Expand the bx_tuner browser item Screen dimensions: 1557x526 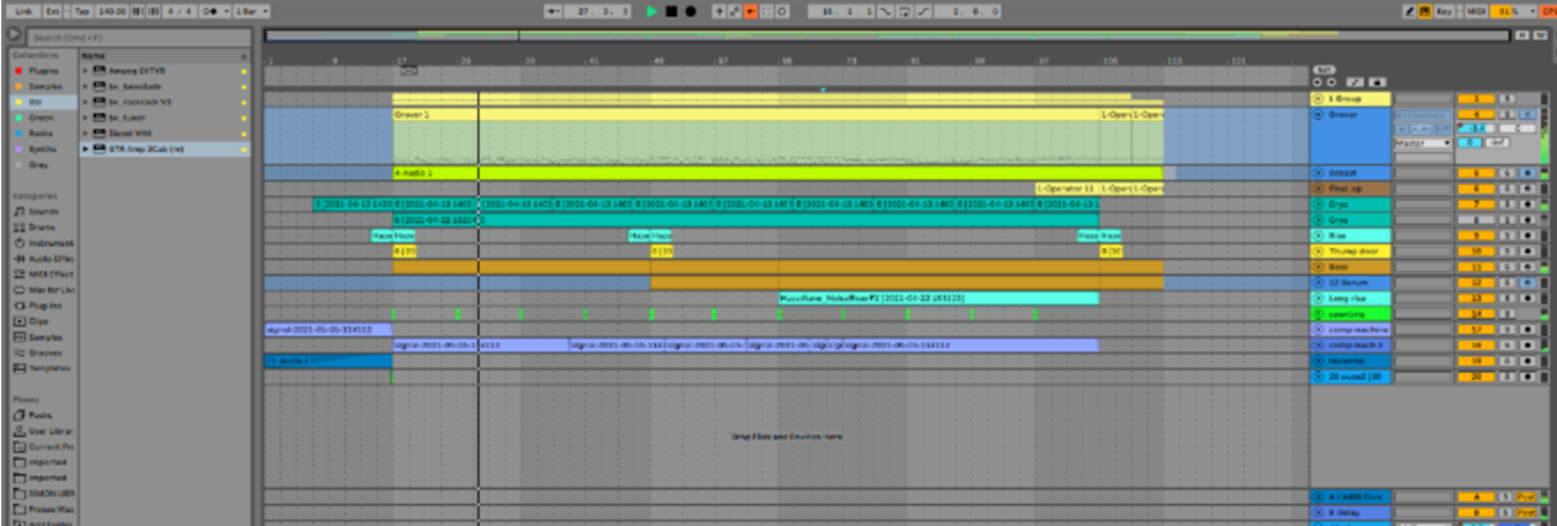85,117
